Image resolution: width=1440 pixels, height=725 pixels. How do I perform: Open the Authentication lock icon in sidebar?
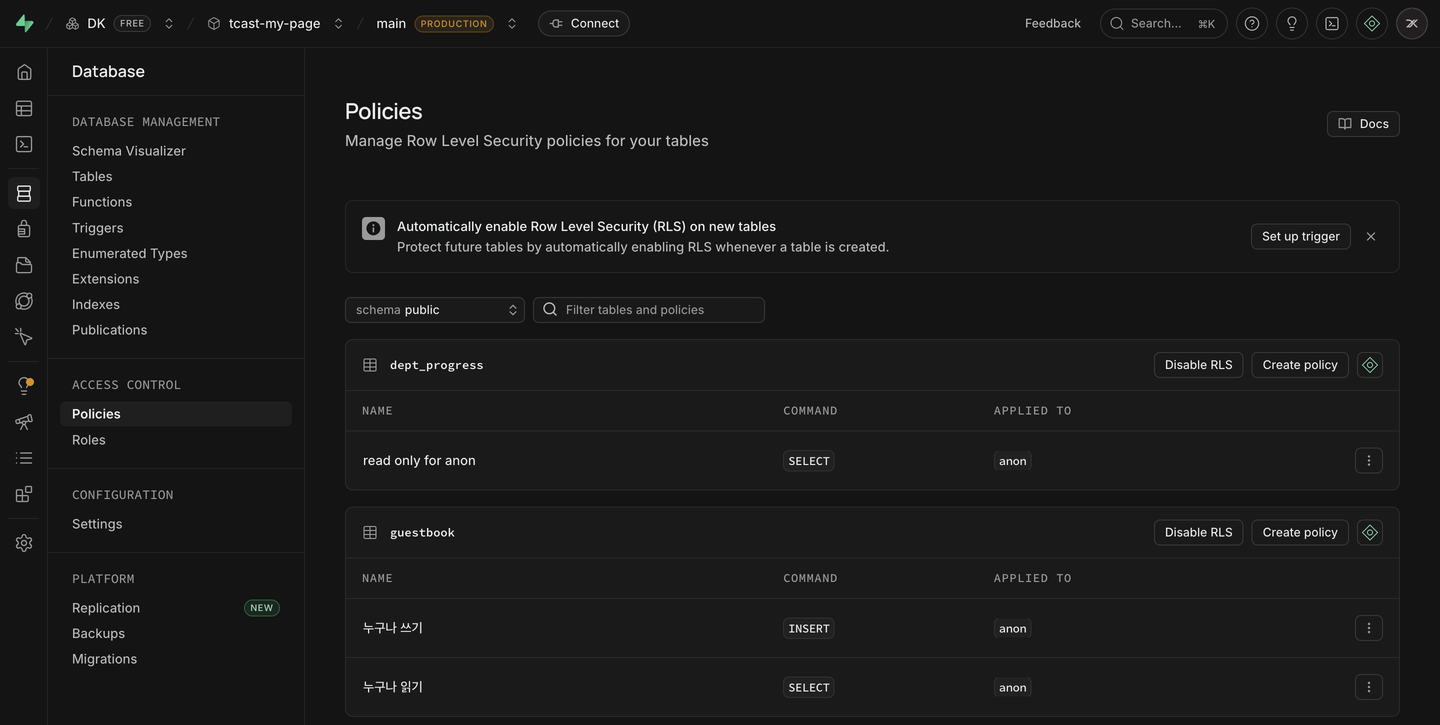tap(24, 229)
